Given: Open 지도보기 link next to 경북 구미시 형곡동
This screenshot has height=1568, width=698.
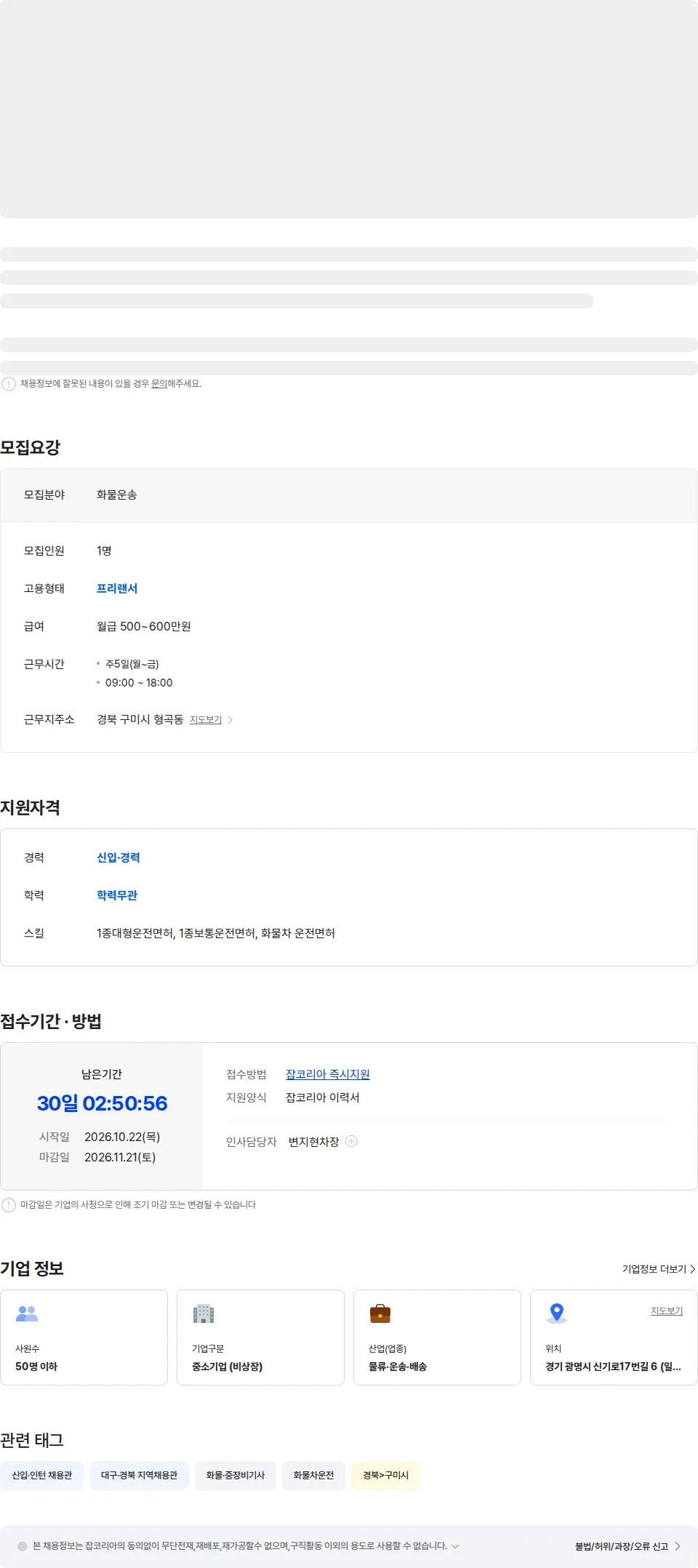Looking at the screenshot, I should [206, 720].
